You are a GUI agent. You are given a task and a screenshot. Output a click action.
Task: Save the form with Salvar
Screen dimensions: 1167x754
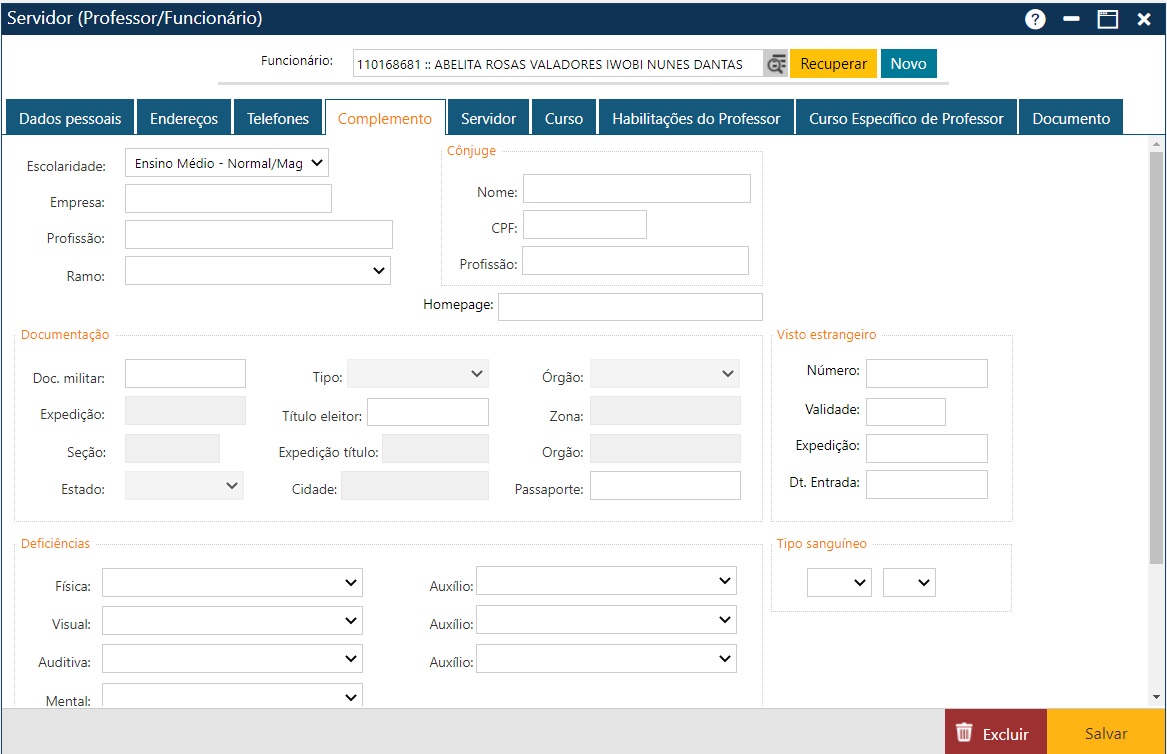pos(1106,733)
